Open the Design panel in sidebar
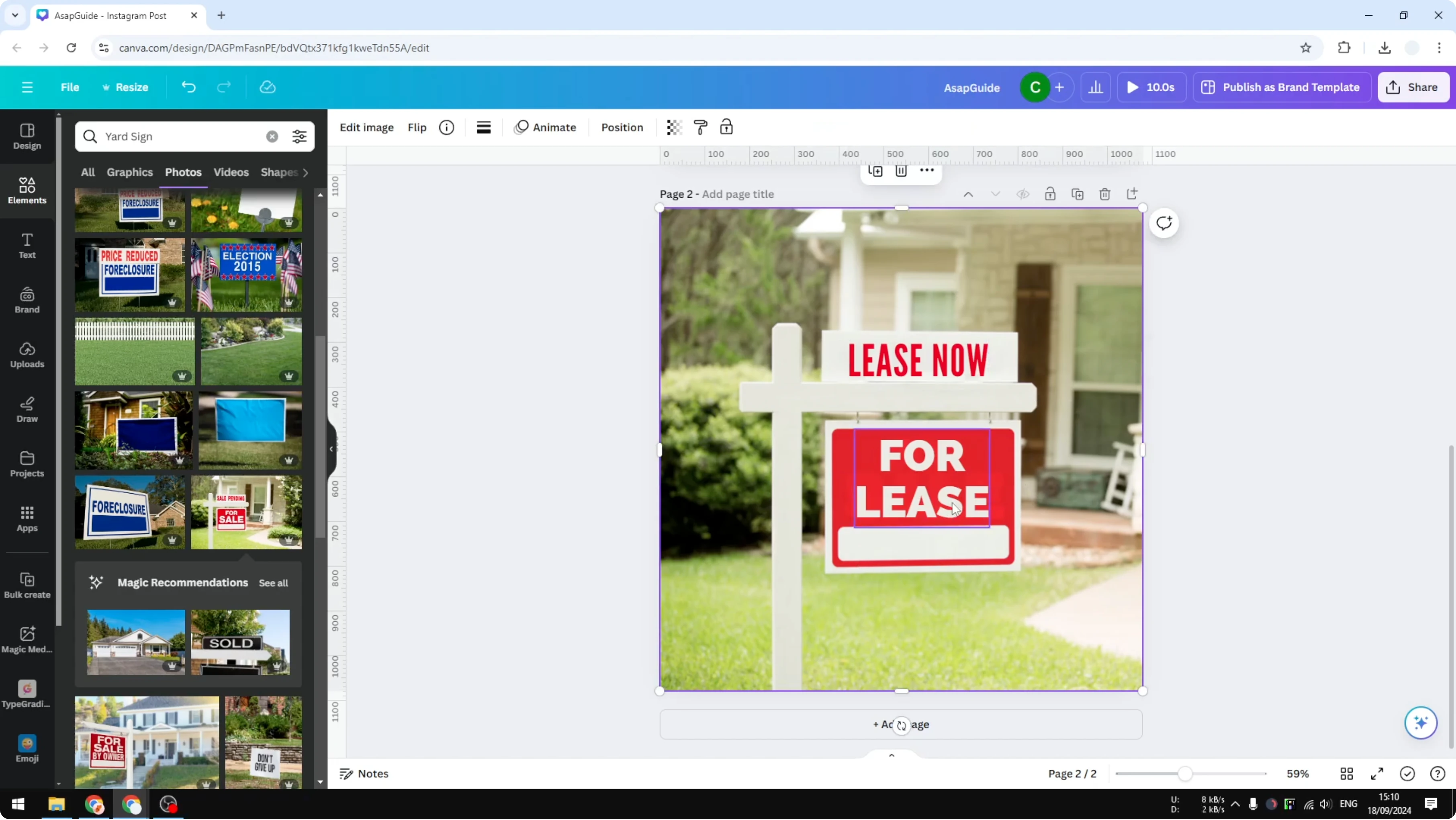1456x820 pixels. click(27, 137)
